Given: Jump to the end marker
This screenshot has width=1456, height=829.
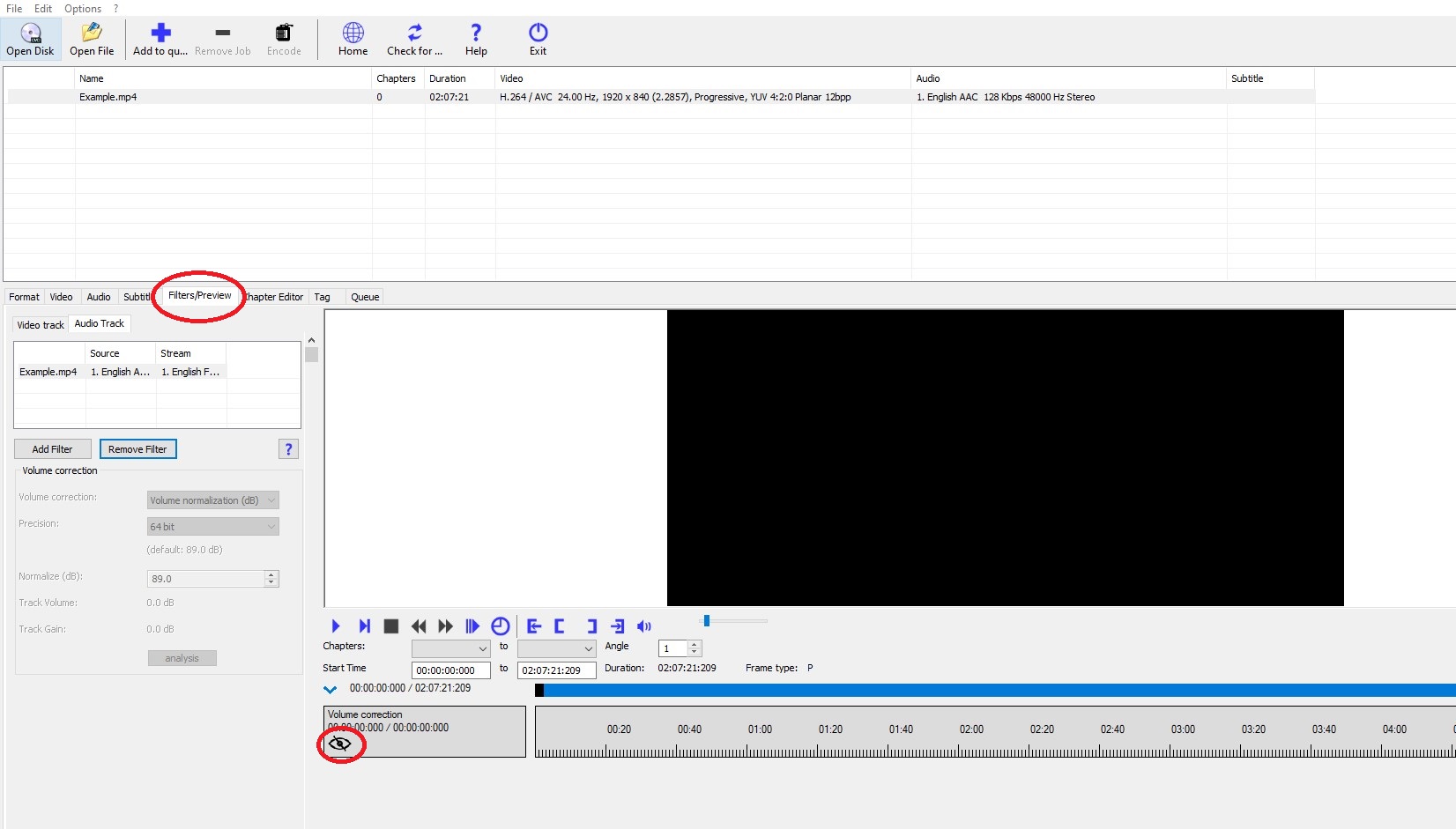Looking at the screenshot, I should (618, 626).
